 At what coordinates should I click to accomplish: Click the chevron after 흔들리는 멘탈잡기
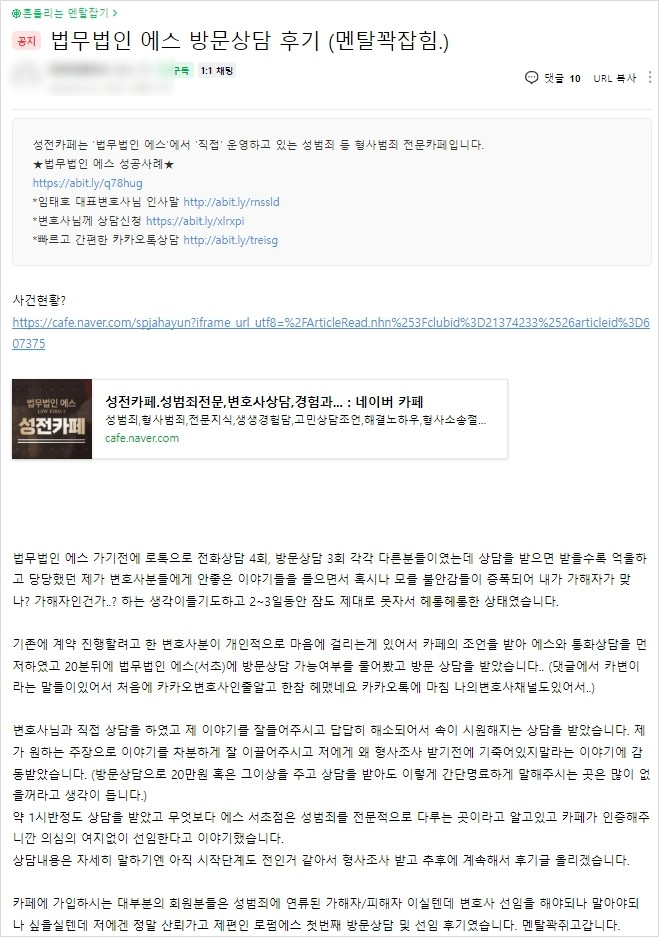[x=115, y=13]
